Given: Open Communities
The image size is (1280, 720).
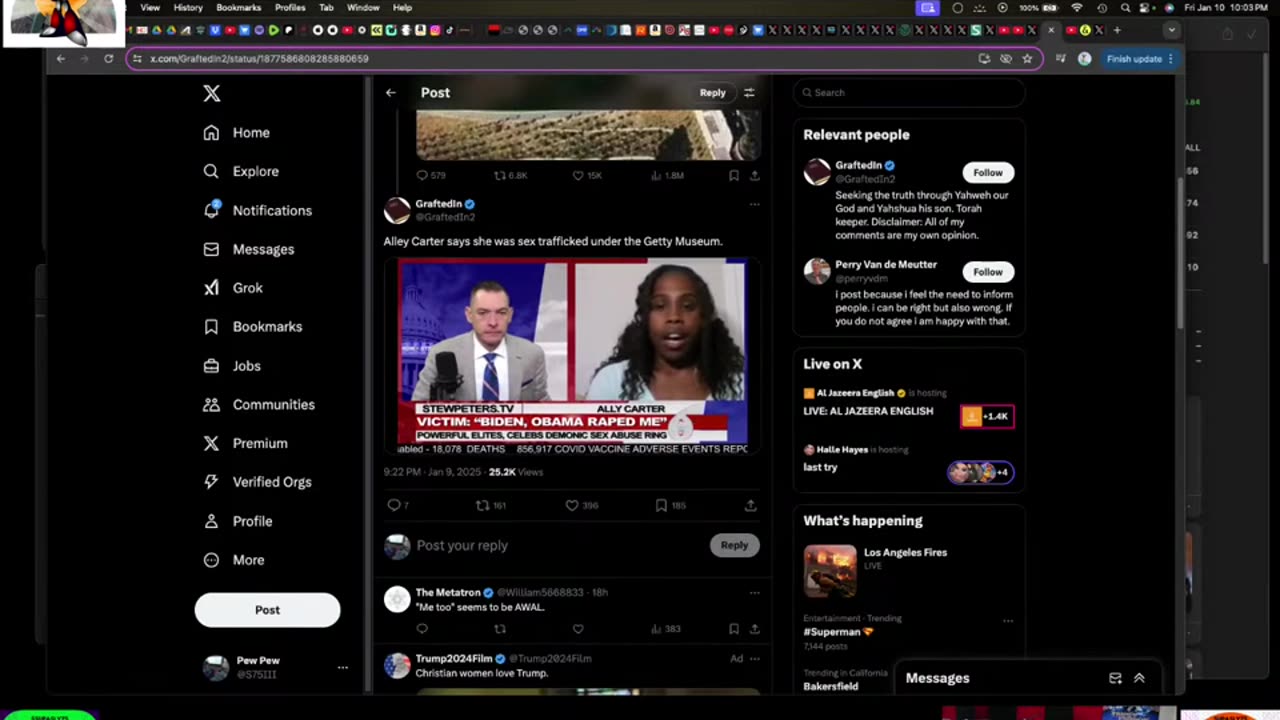Looking at the screenshot, I should [258, 405].
